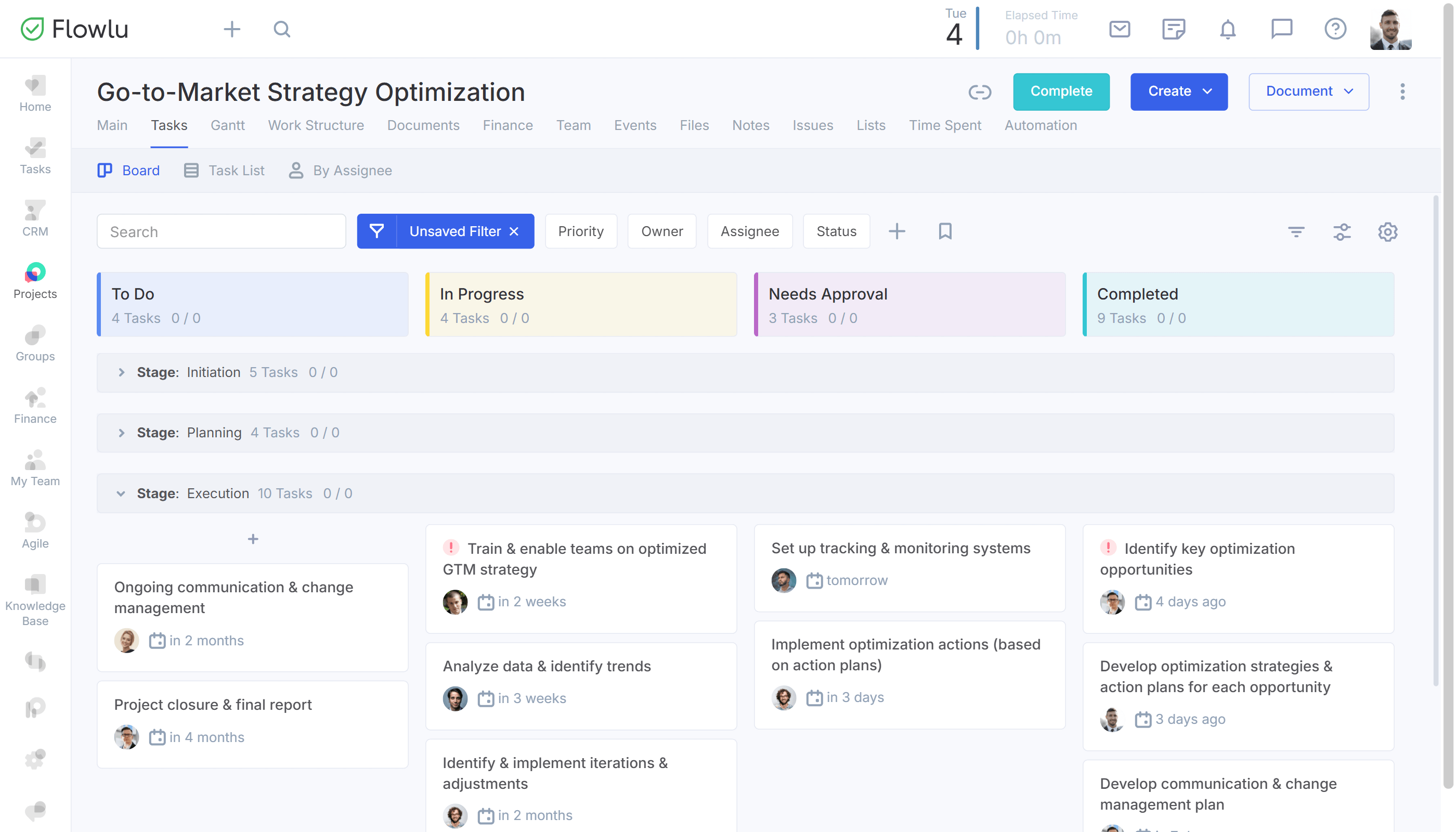This screenshot has height=832, width=1456.
Task: Click the To Do column header
Action: [x=253, y=305]
